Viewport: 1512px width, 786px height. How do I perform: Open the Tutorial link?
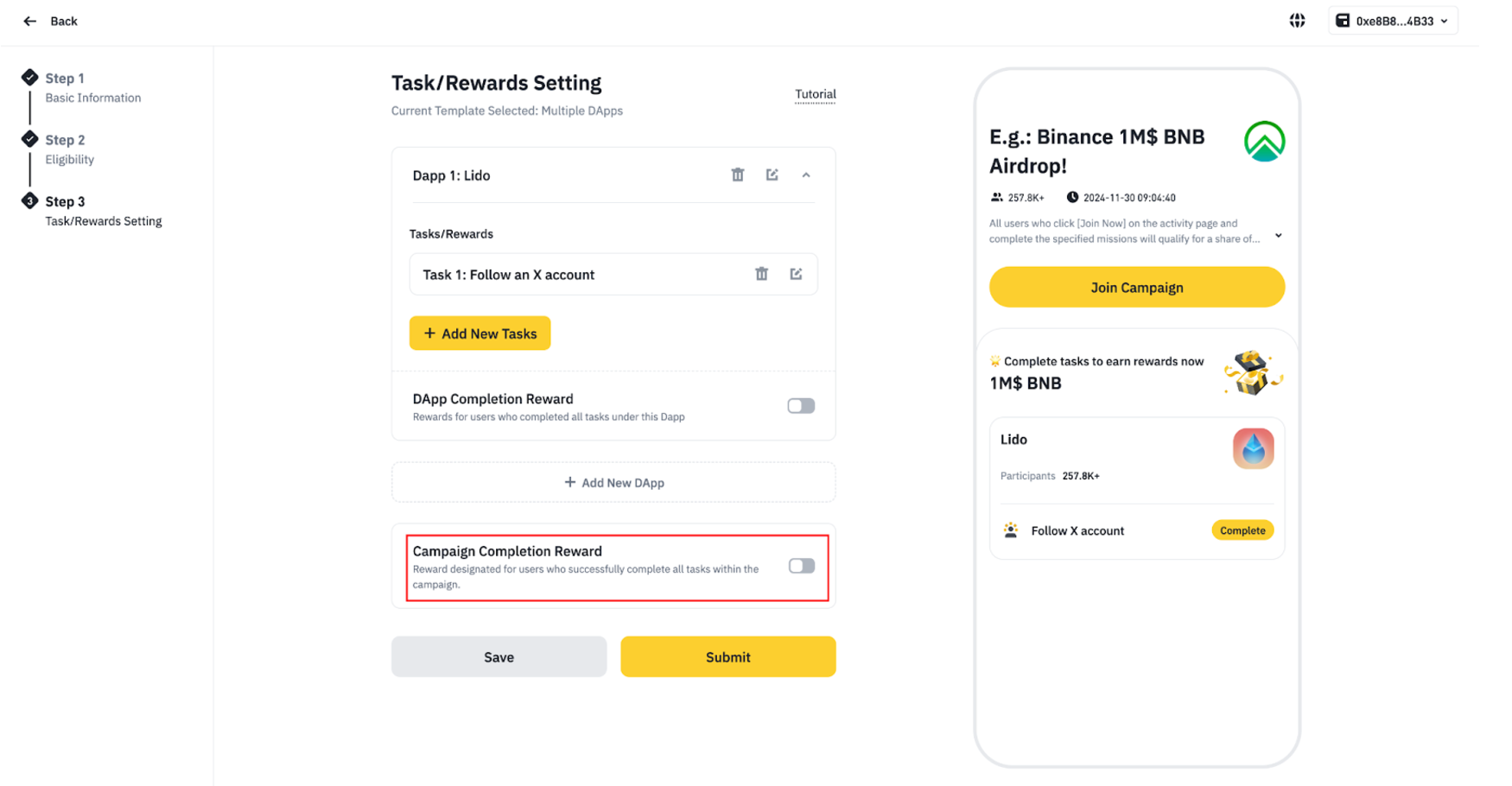click(x=815, y=94)
